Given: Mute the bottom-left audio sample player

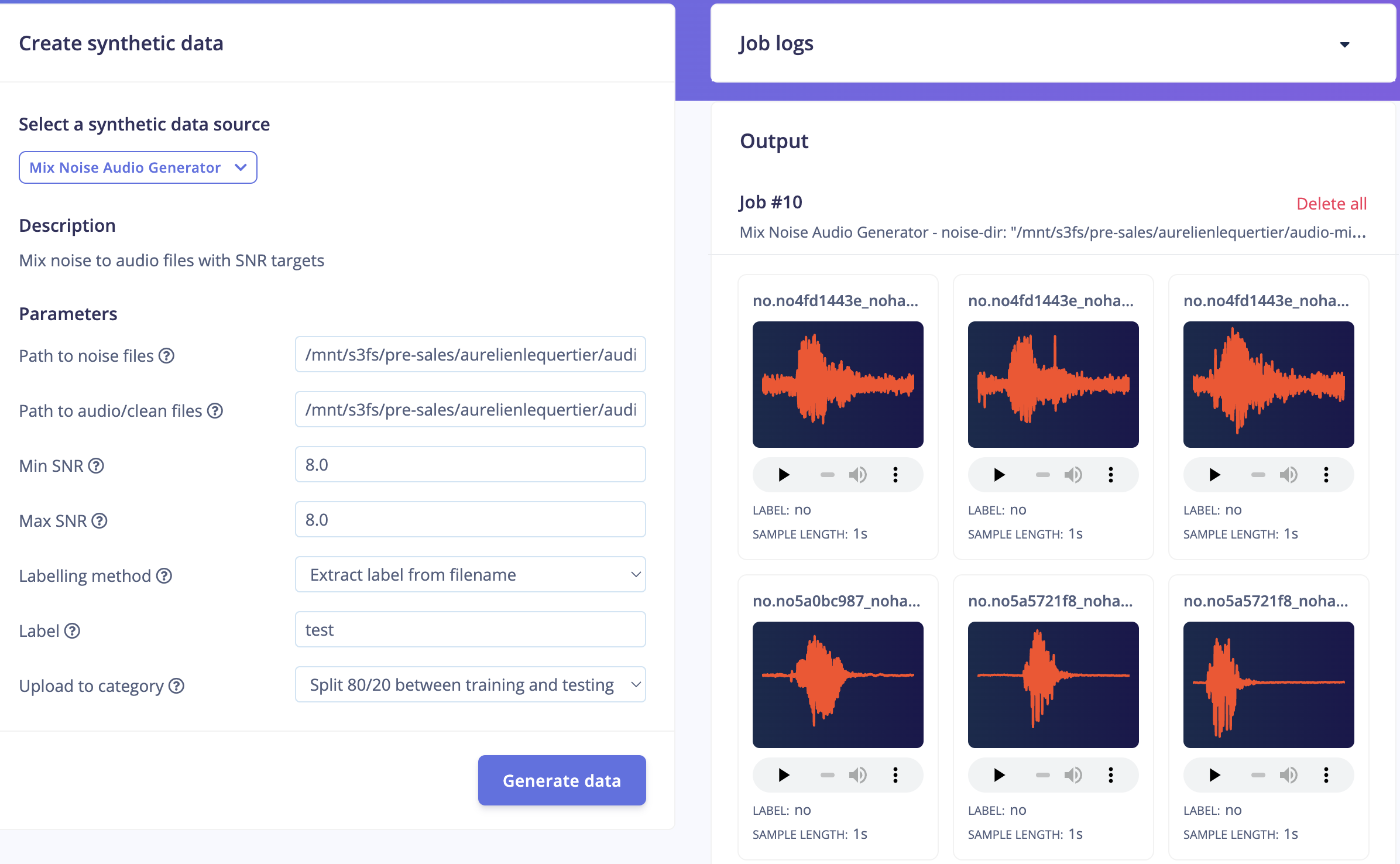Looking at the screenshot, I should coord(857,775).
